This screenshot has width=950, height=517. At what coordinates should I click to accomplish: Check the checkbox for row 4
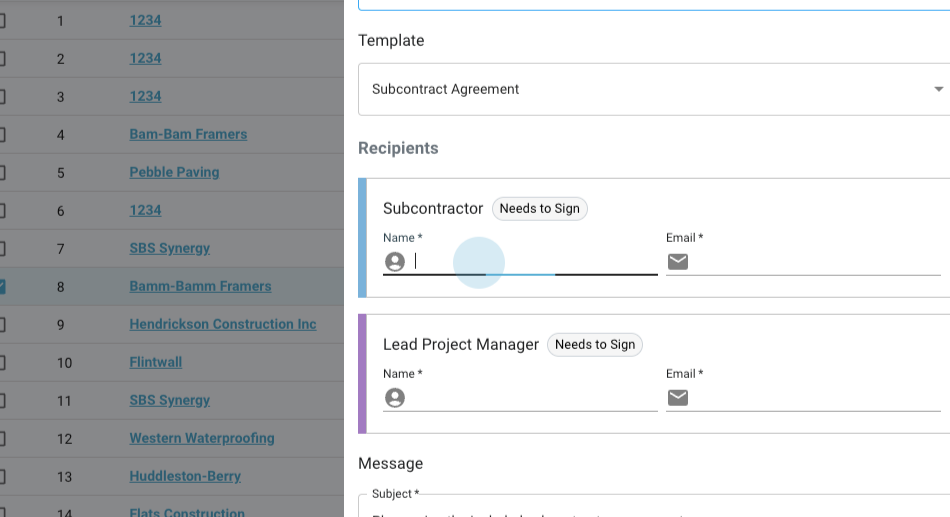(x=2, y=135)
